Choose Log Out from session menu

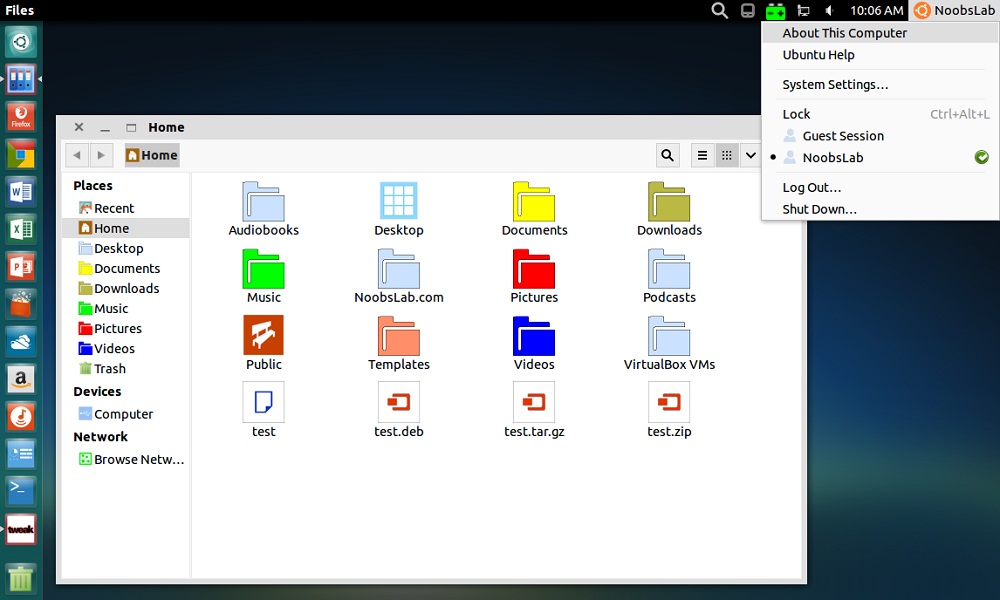880,187
